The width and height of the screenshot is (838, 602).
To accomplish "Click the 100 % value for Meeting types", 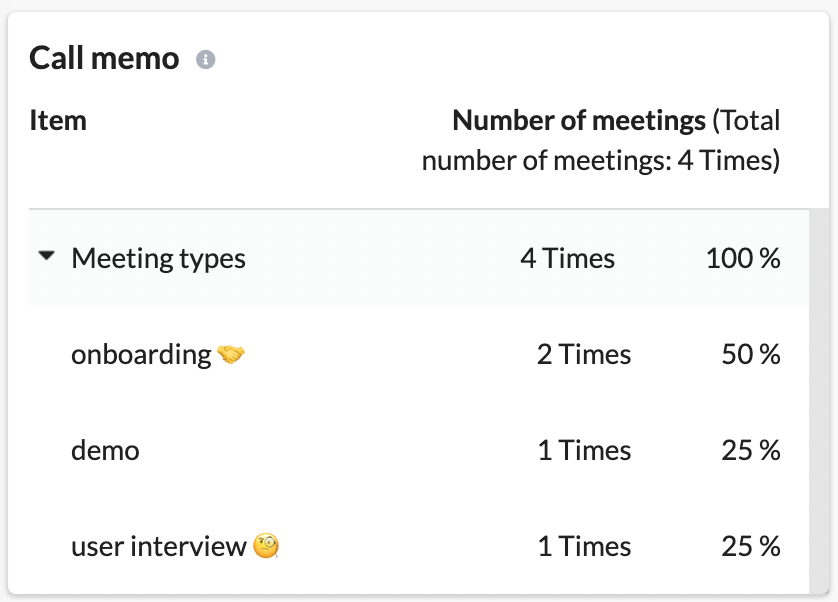I will [x=743, y=258].
